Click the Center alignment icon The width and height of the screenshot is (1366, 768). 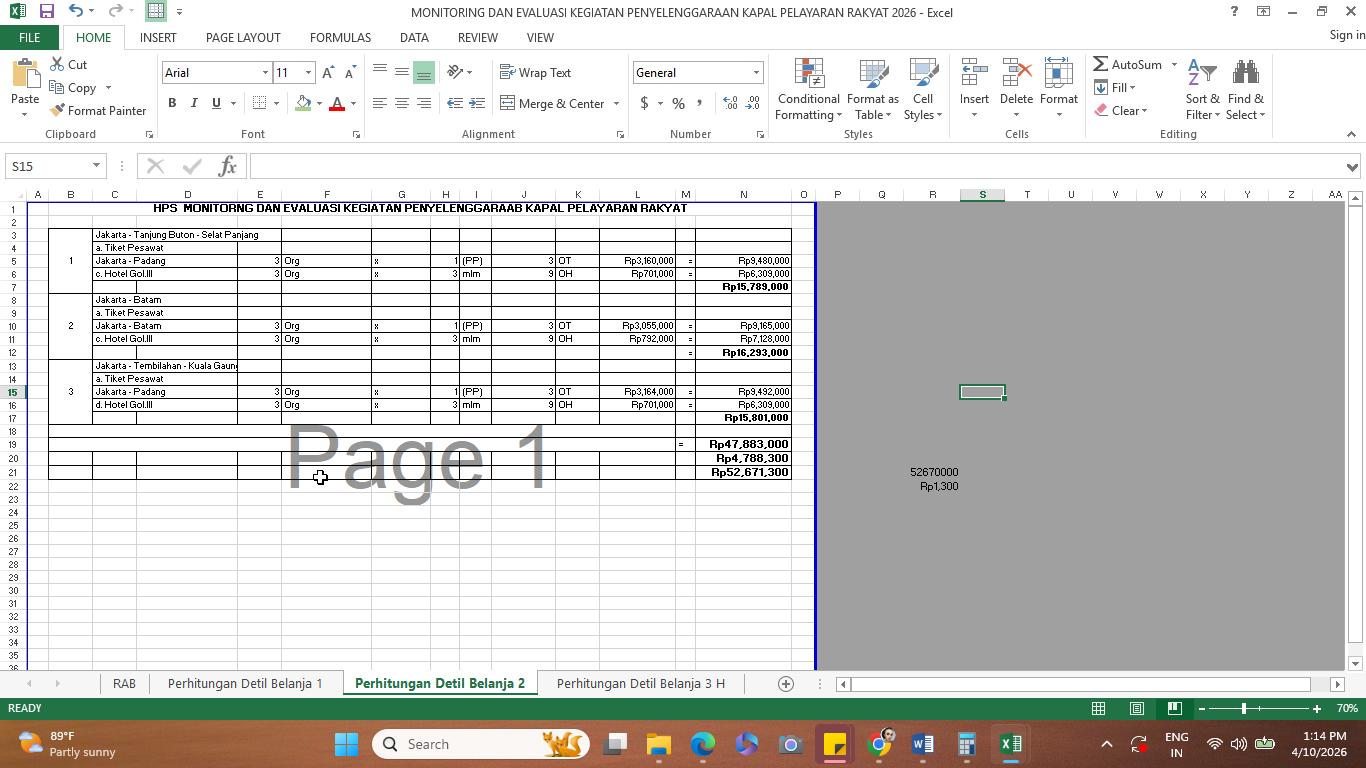[x=402, y=103]
